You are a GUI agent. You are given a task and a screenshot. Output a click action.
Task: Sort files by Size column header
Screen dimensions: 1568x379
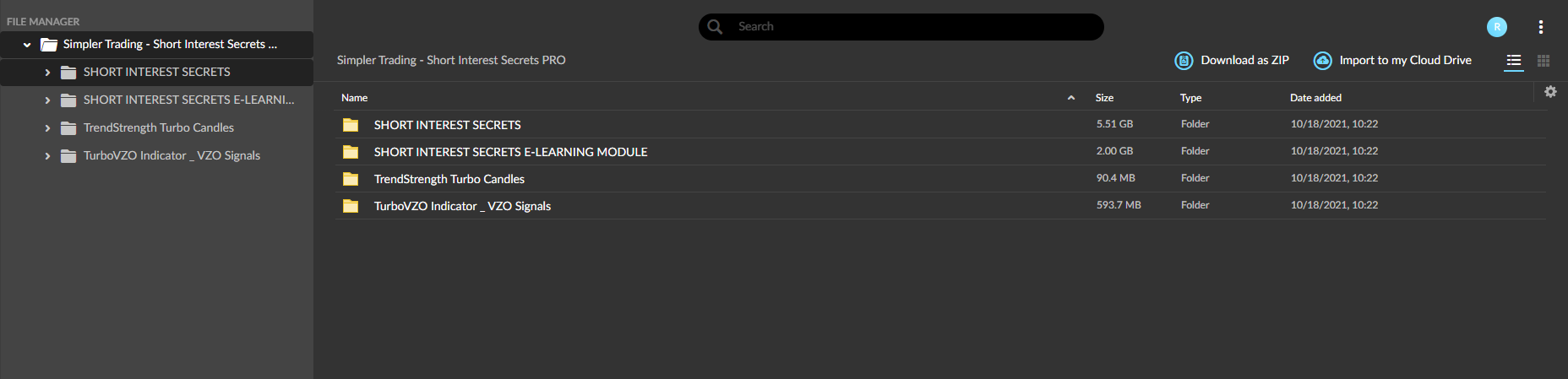[x=1104, y=98]
